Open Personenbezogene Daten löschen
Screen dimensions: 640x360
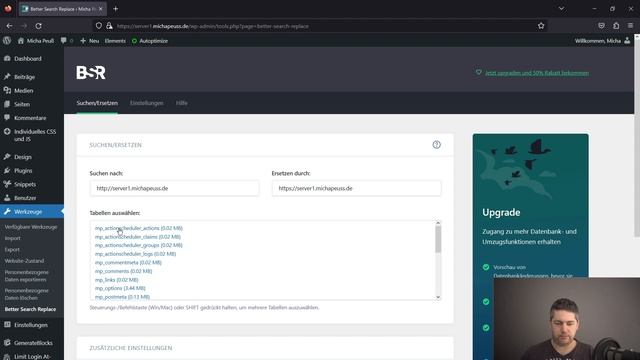[27, 294]
